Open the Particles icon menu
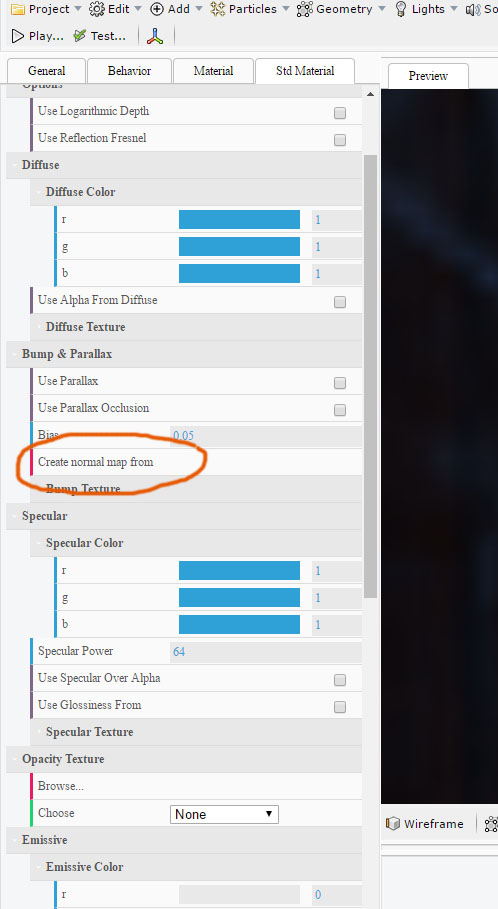This screenshot has height=909, width=498. click(217, 9)
